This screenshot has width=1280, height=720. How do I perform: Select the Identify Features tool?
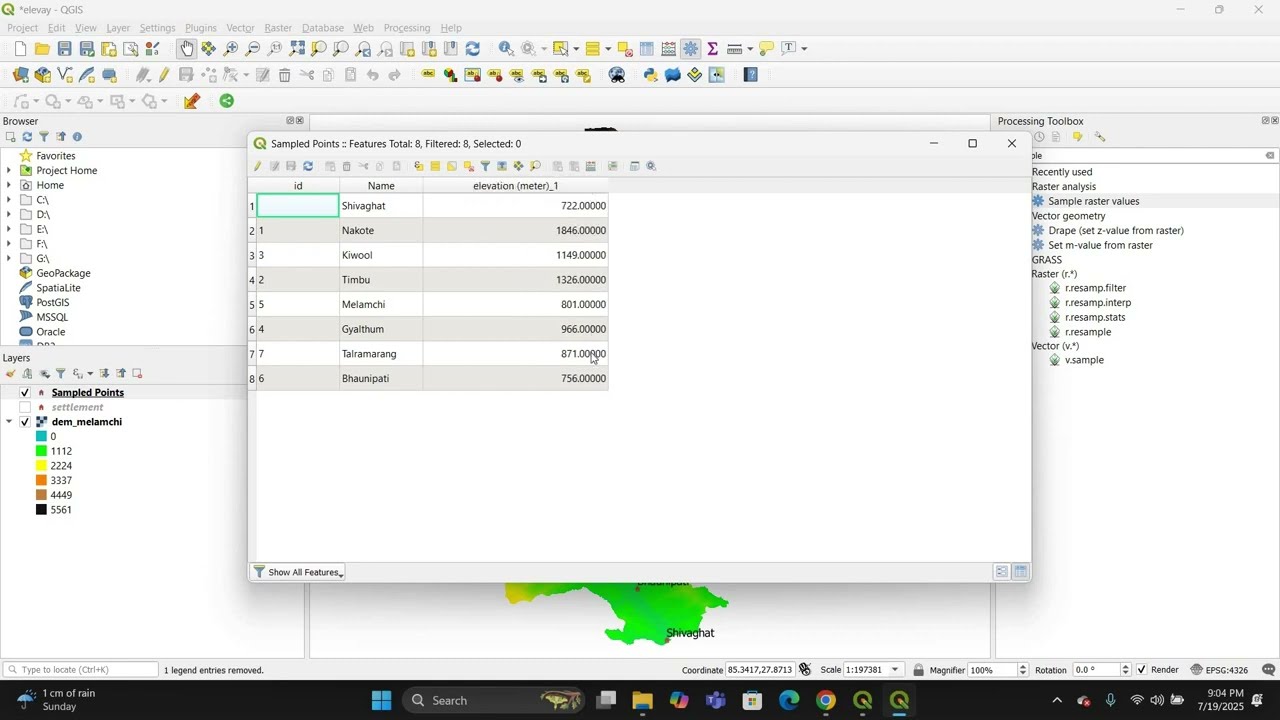[506, 48]
